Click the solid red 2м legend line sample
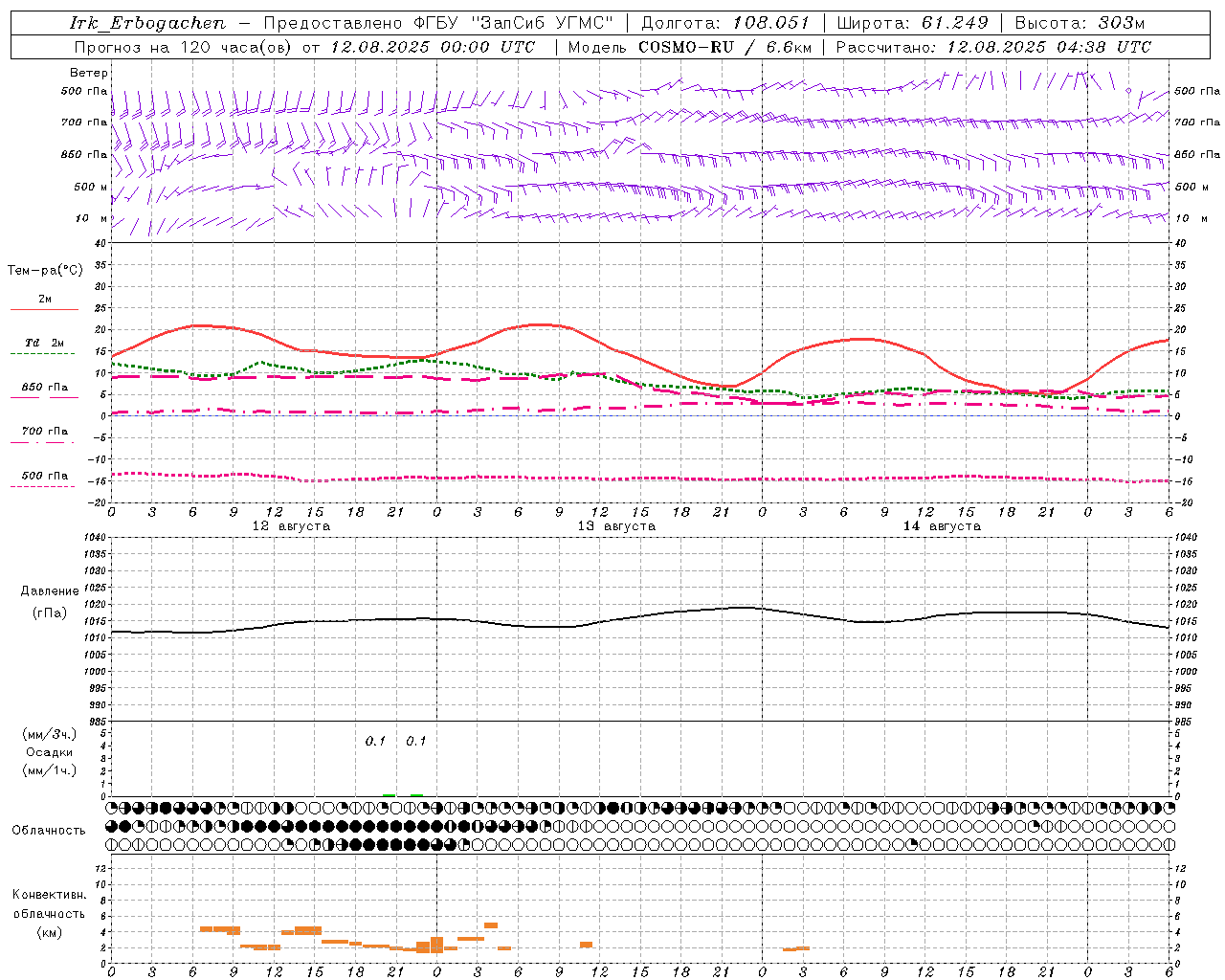The height and width of the screenshot is (980, 1225). click(44, 310)
